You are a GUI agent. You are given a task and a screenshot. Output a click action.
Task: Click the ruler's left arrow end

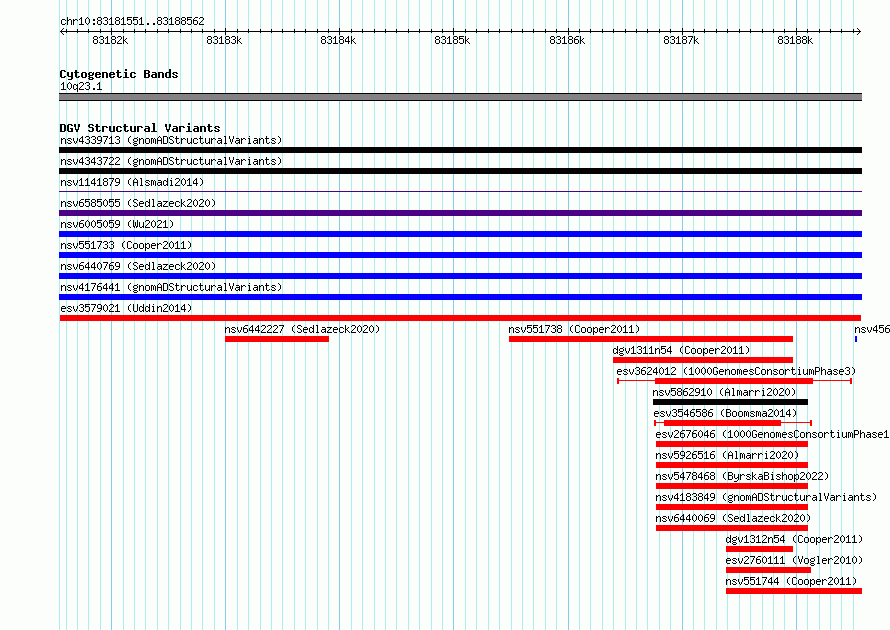pos(62,32)
